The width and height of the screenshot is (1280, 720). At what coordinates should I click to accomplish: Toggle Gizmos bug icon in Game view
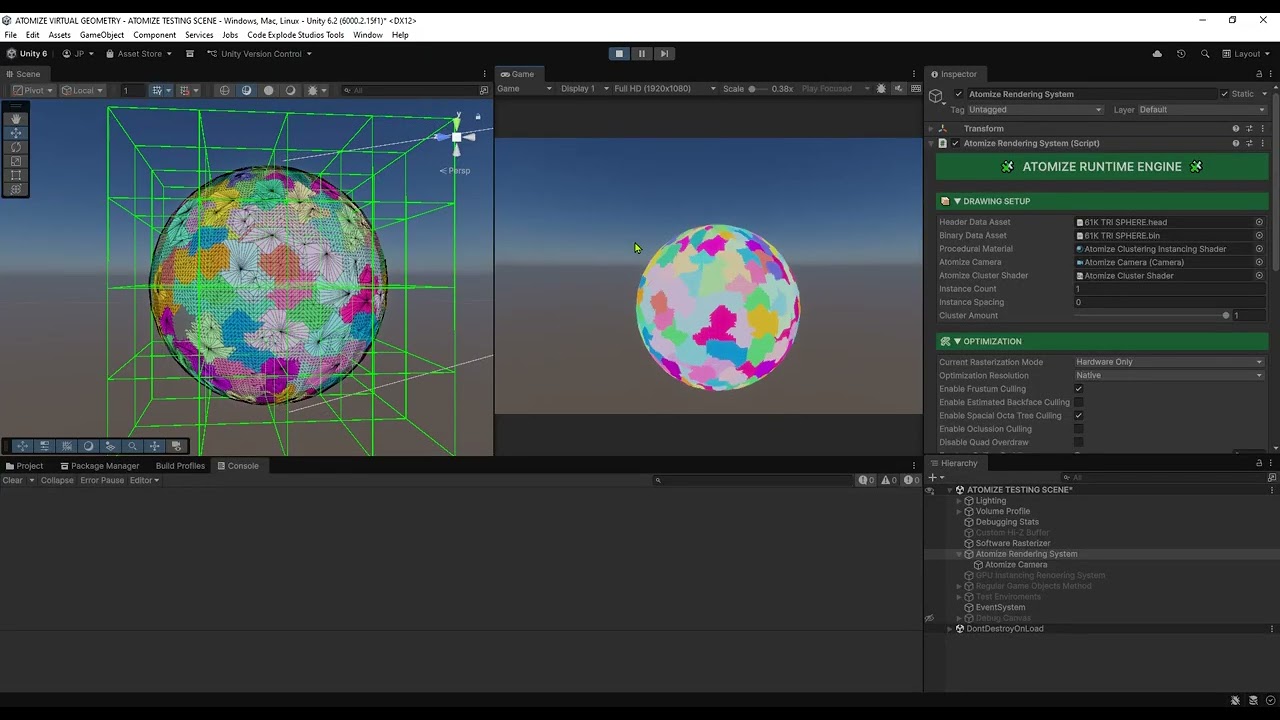881,89
